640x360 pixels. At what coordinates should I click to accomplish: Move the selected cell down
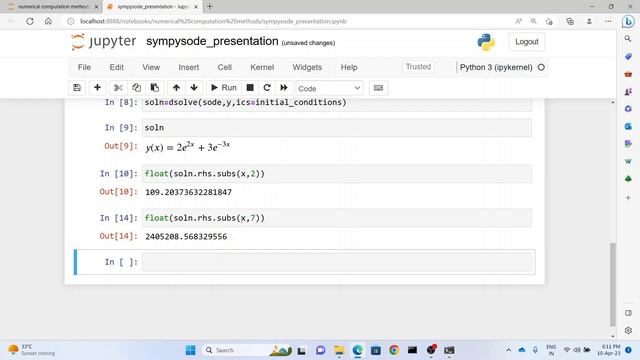click(x=194, y=88)
